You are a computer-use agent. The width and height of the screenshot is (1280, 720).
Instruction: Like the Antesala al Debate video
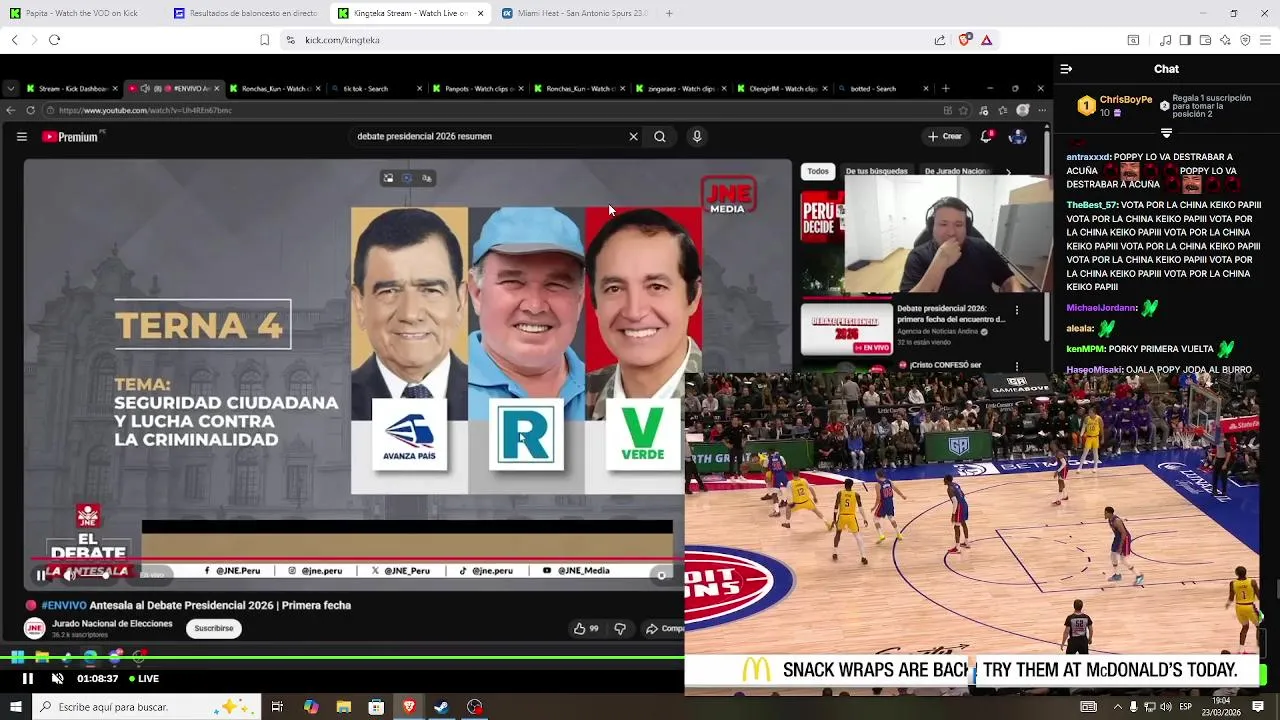[x=586, y=629]
